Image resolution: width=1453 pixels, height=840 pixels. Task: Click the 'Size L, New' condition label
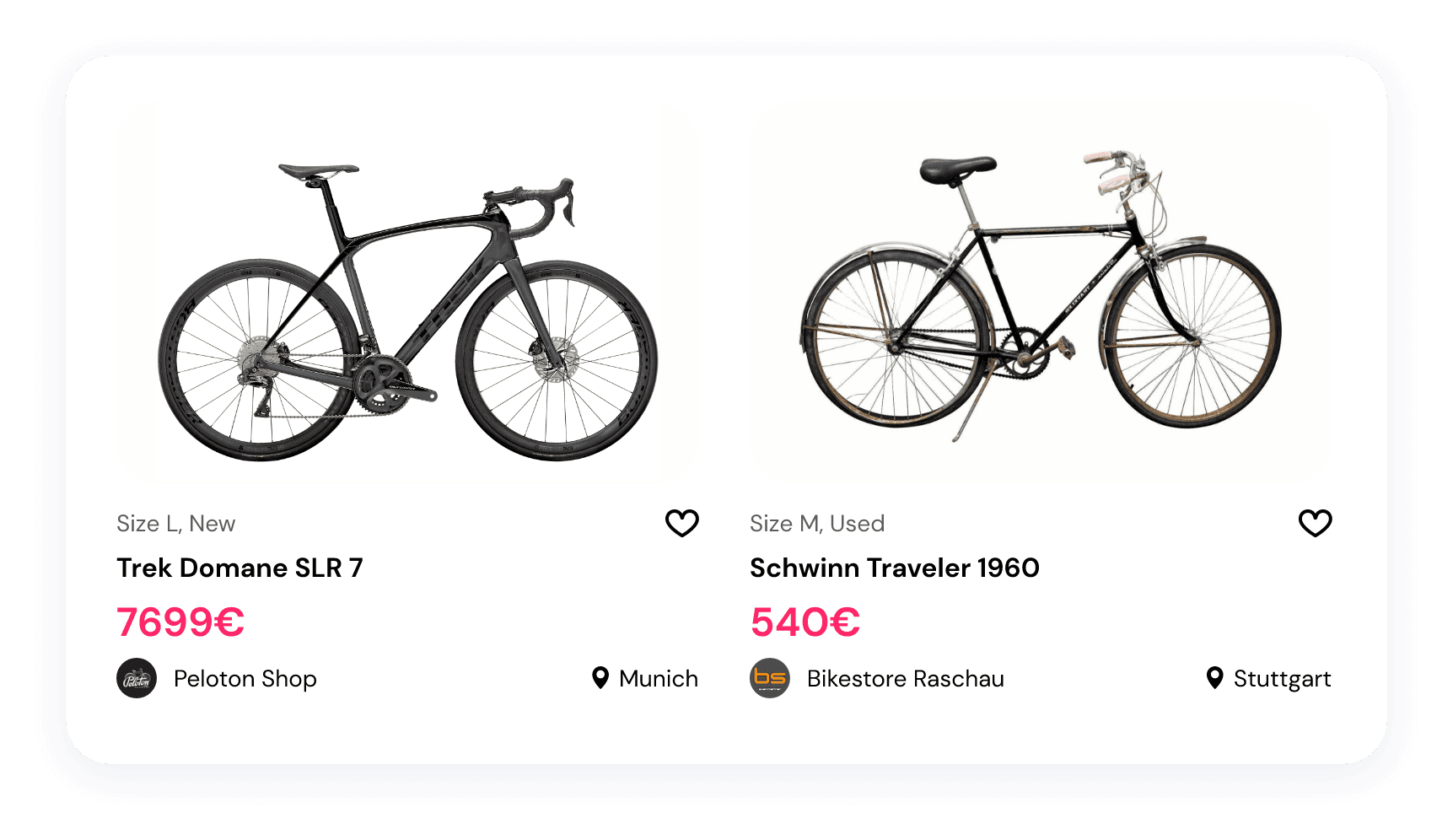(x=175, y=523)
